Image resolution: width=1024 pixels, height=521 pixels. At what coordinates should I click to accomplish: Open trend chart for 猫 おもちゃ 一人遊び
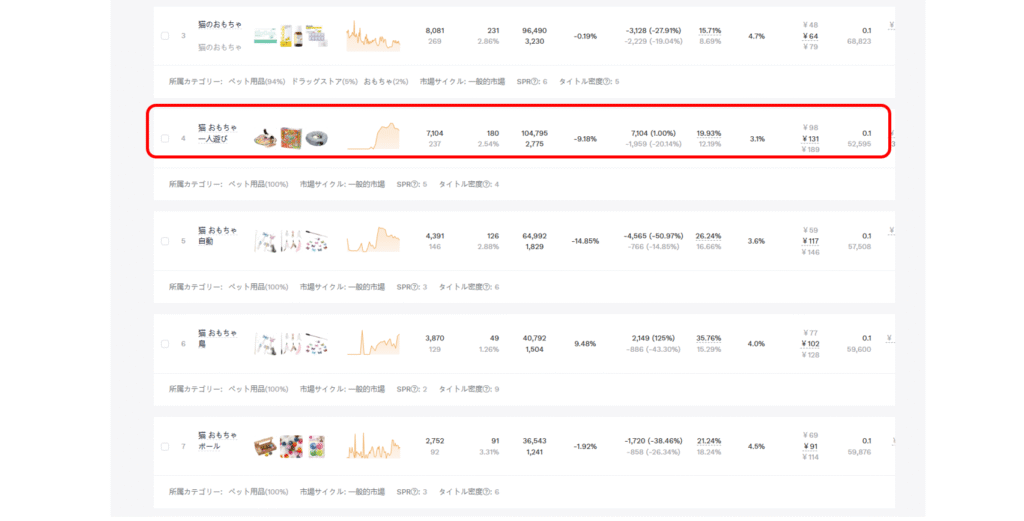pos(373,137)
